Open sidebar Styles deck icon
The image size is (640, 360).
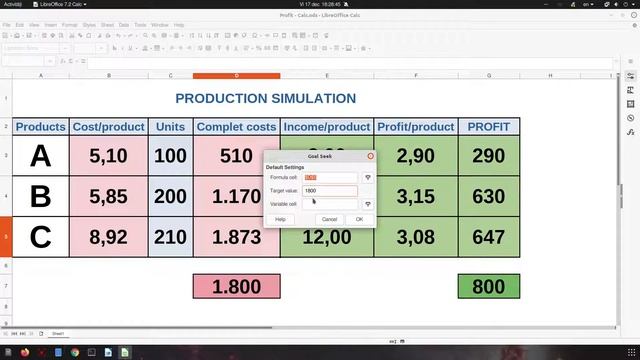point(631,90)
